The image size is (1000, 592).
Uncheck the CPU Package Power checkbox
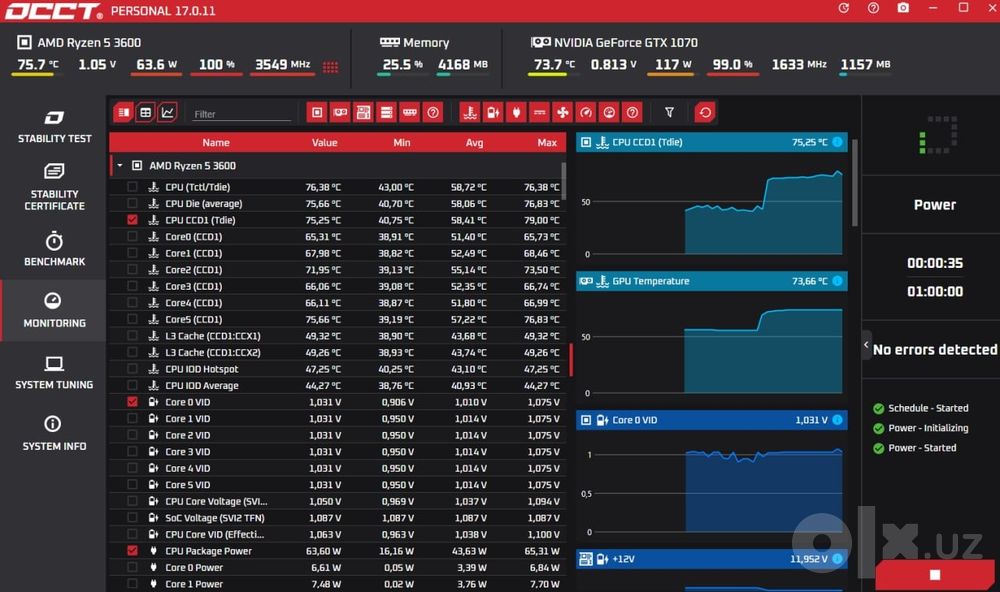click(132, 551)
